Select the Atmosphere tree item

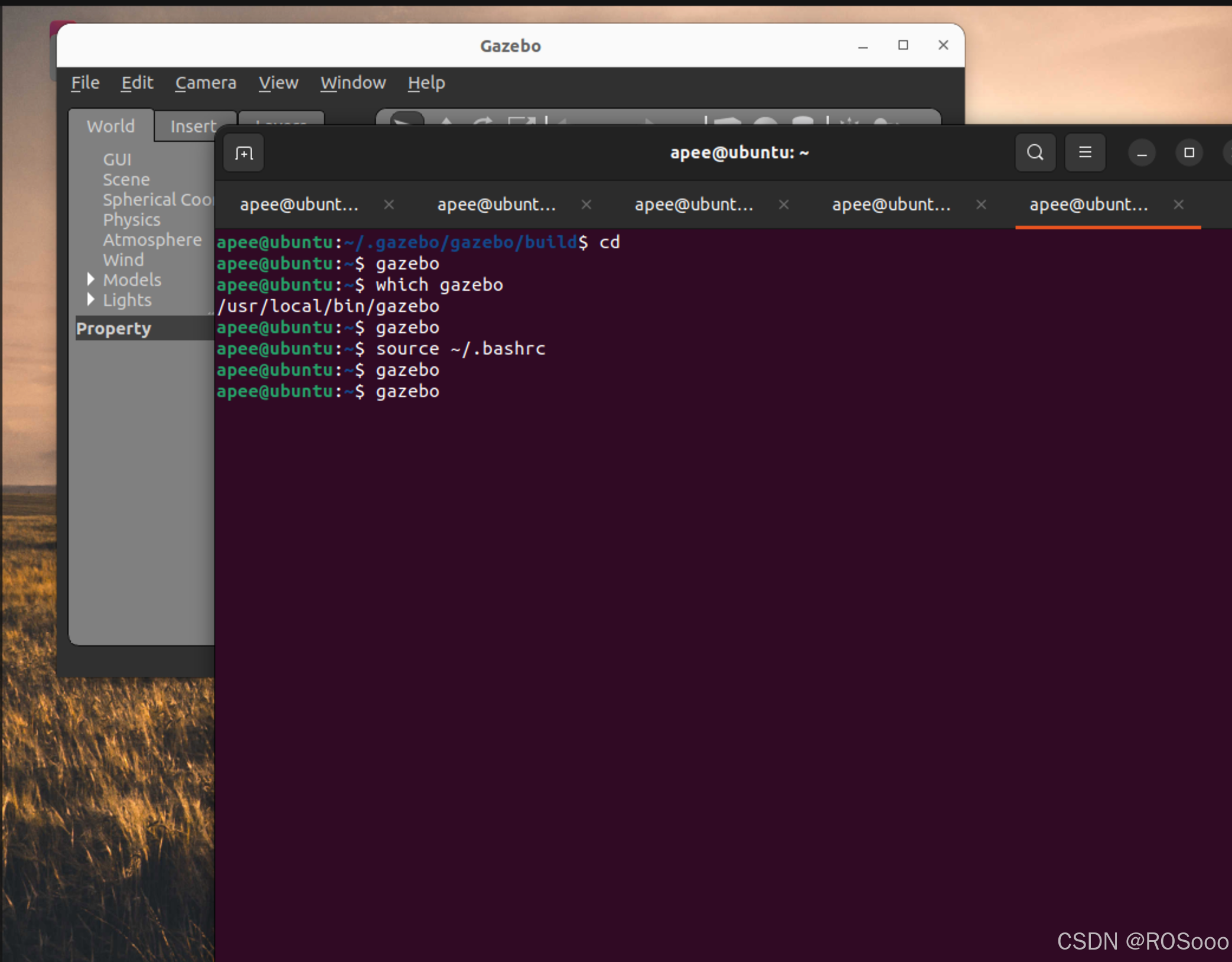(152, 240)
